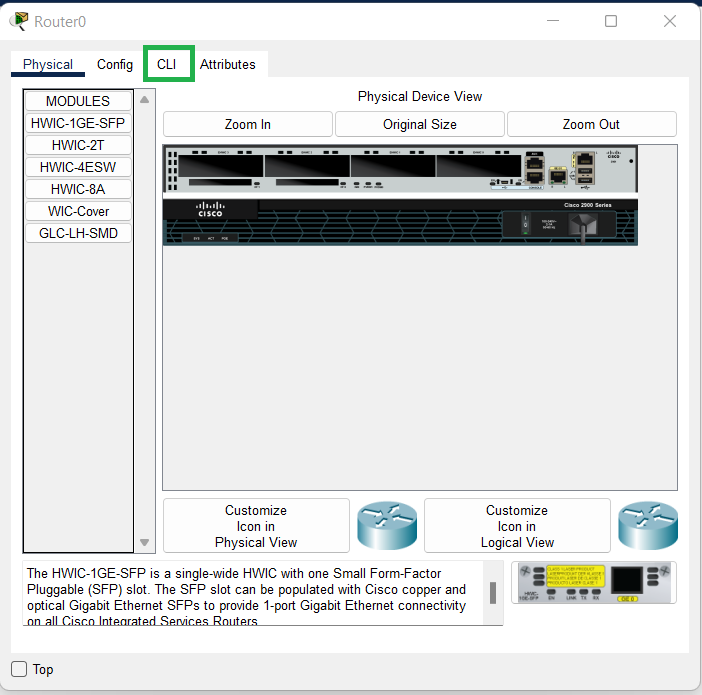Viewport: 702px width, 695px height.
Task: Click the Original Size button
Action: [x=419, y=124]
